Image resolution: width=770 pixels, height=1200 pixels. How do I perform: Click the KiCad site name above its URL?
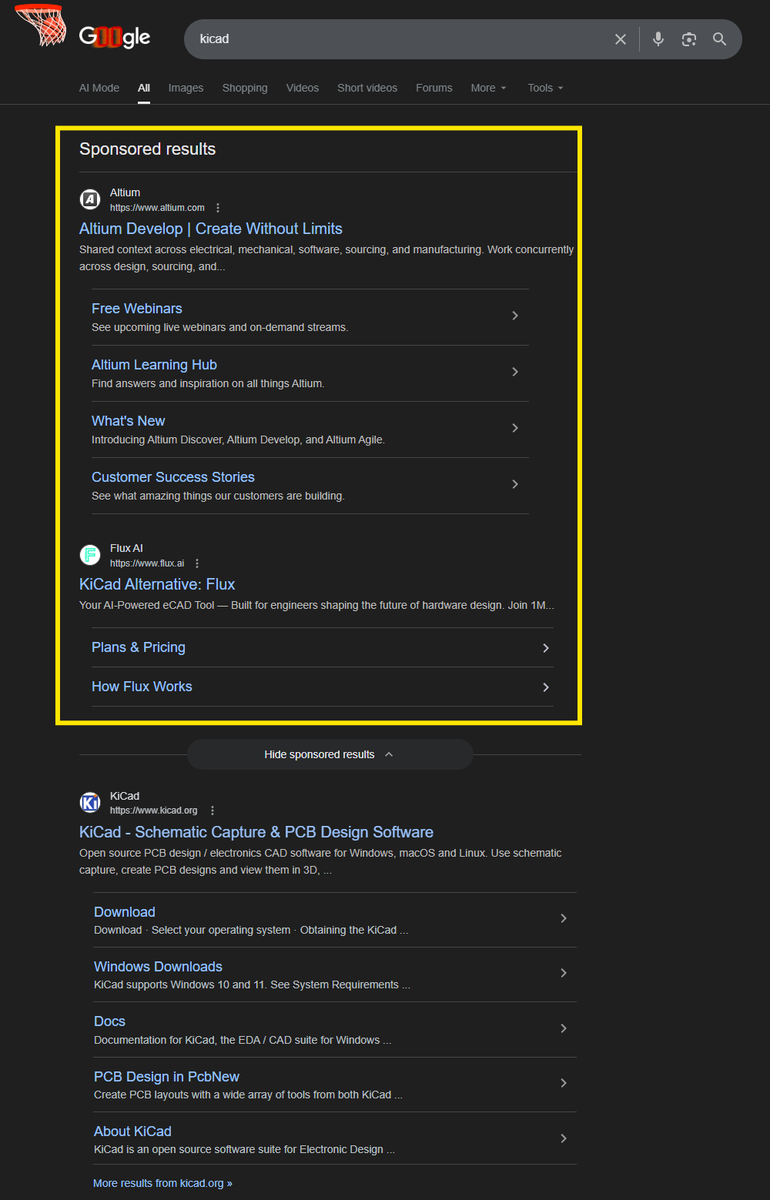[124, 796]
